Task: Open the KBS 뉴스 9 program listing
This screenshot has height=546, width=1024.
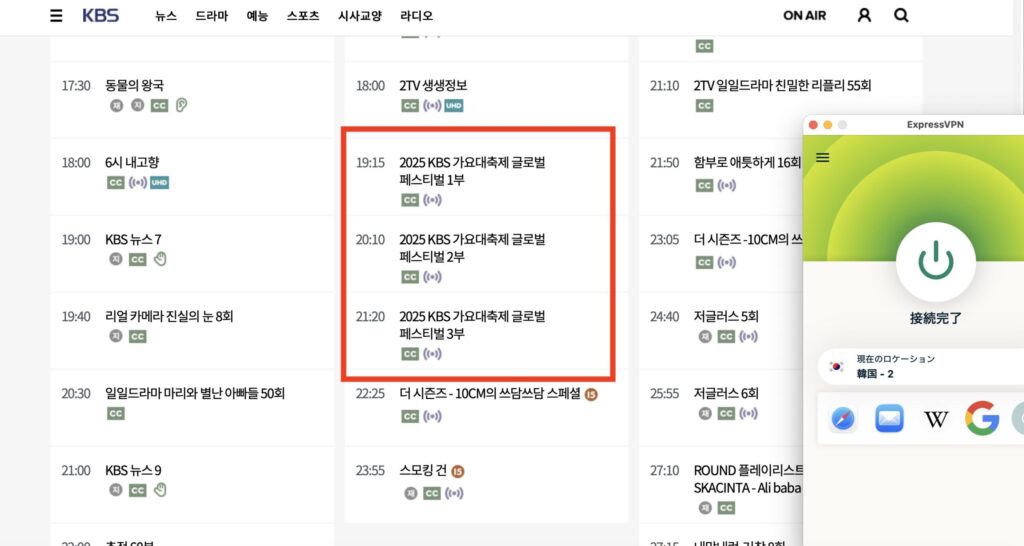Action: [x=133, y=471]
